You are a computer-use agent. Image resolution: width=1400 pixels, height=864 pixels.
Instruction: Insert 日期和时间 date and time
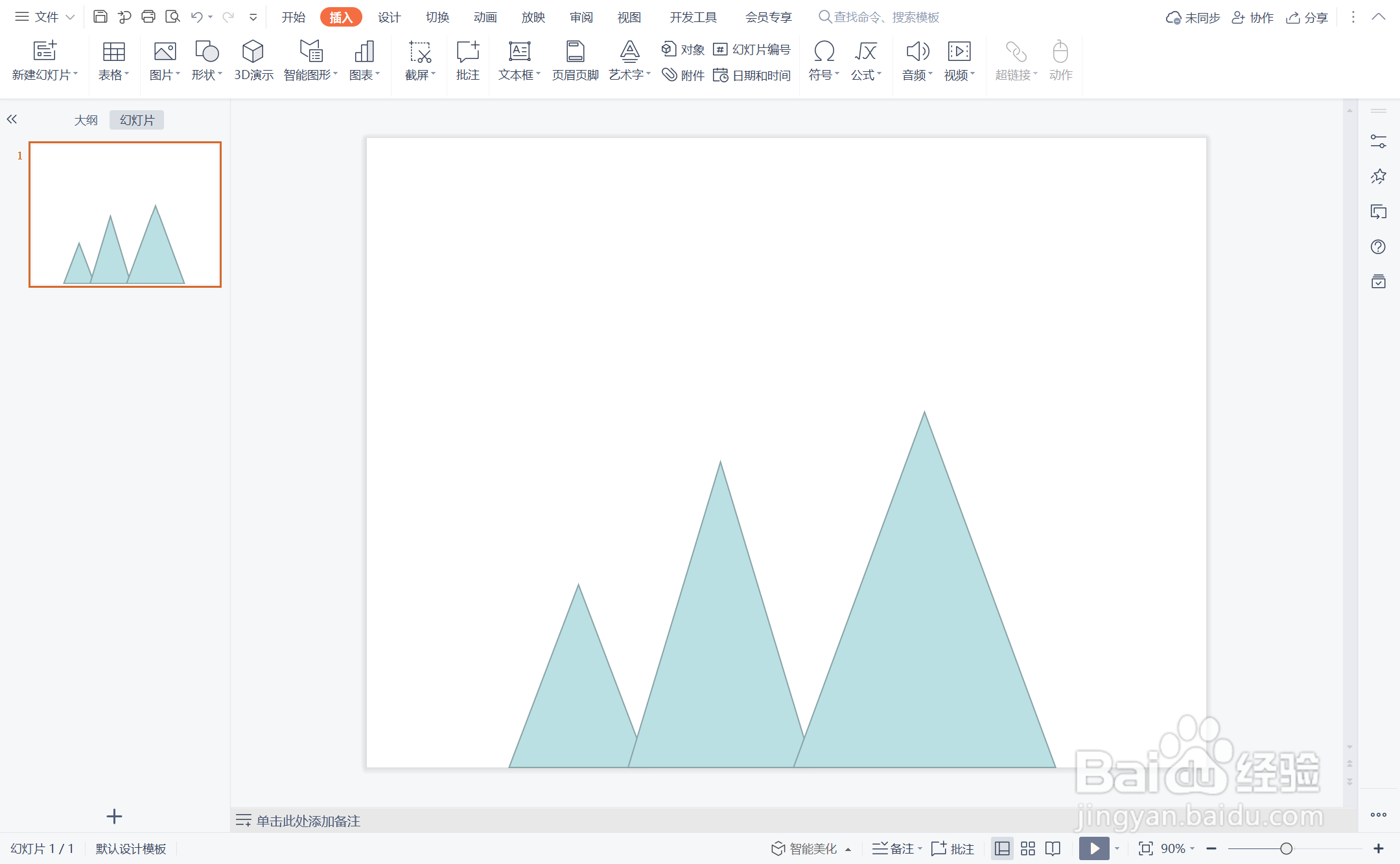click(752, 76)
